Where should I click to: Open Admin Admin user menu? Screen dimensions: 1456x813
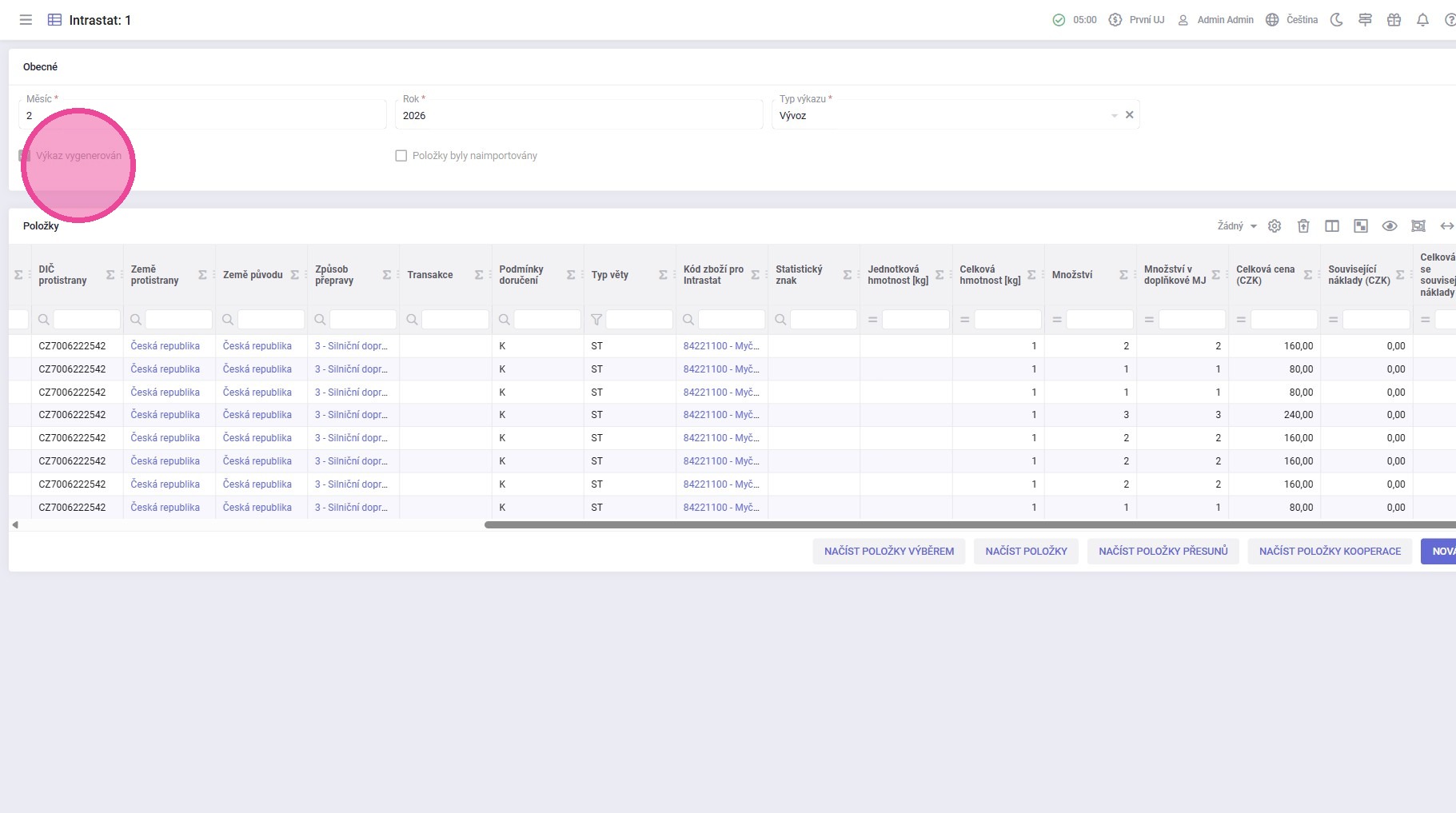pyautogui.click(x=1215, y=20)
